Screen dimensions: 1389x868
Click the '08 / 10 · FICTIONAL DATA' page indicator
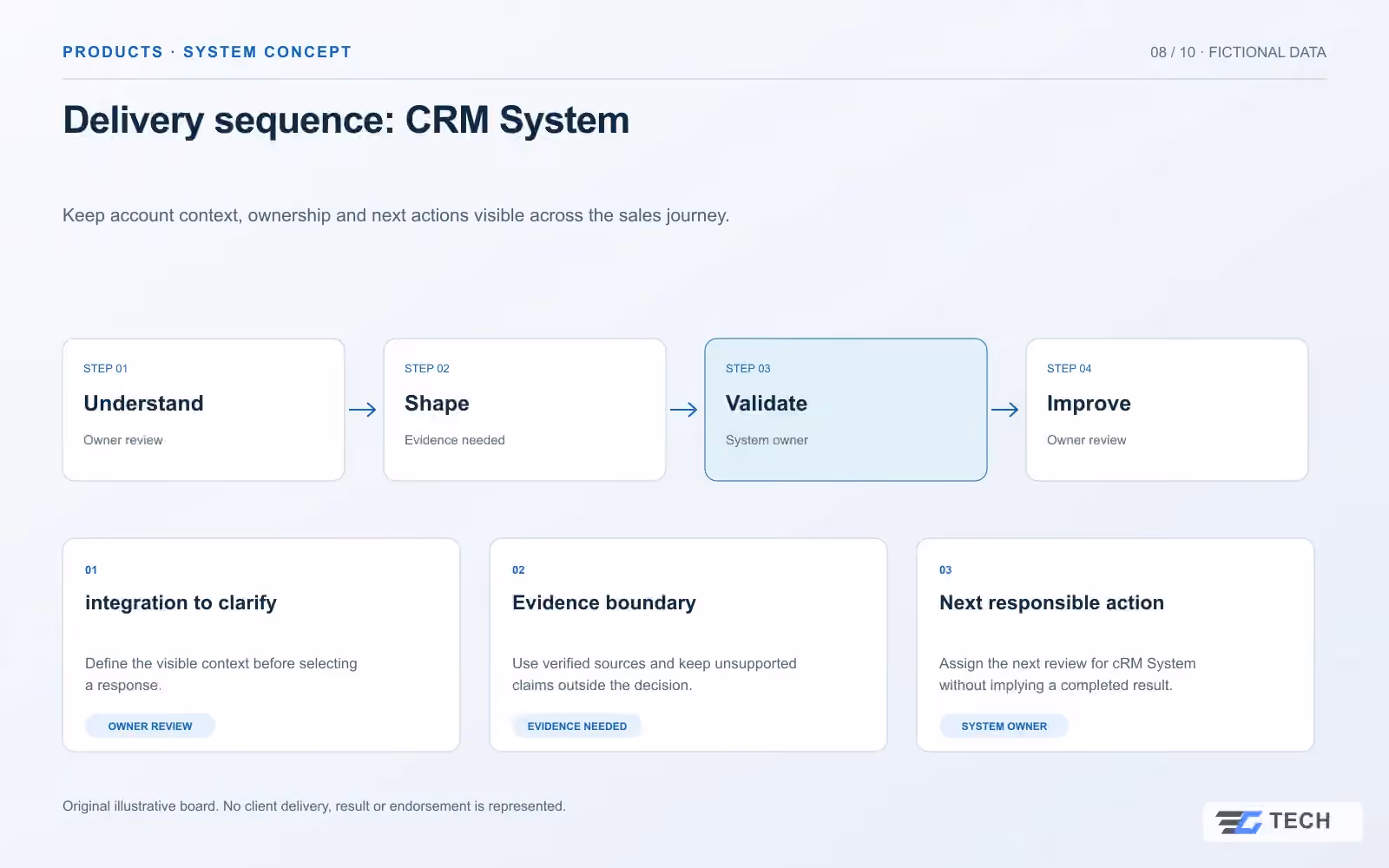click(x=1239, y=52)
